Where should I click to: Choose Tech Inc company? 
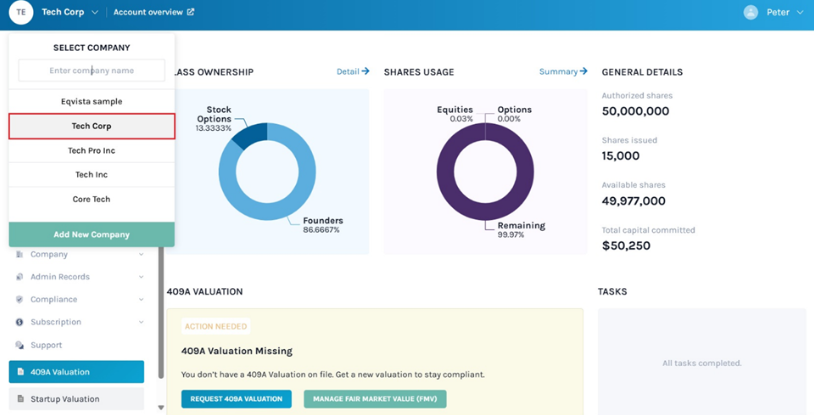[92, 175]
